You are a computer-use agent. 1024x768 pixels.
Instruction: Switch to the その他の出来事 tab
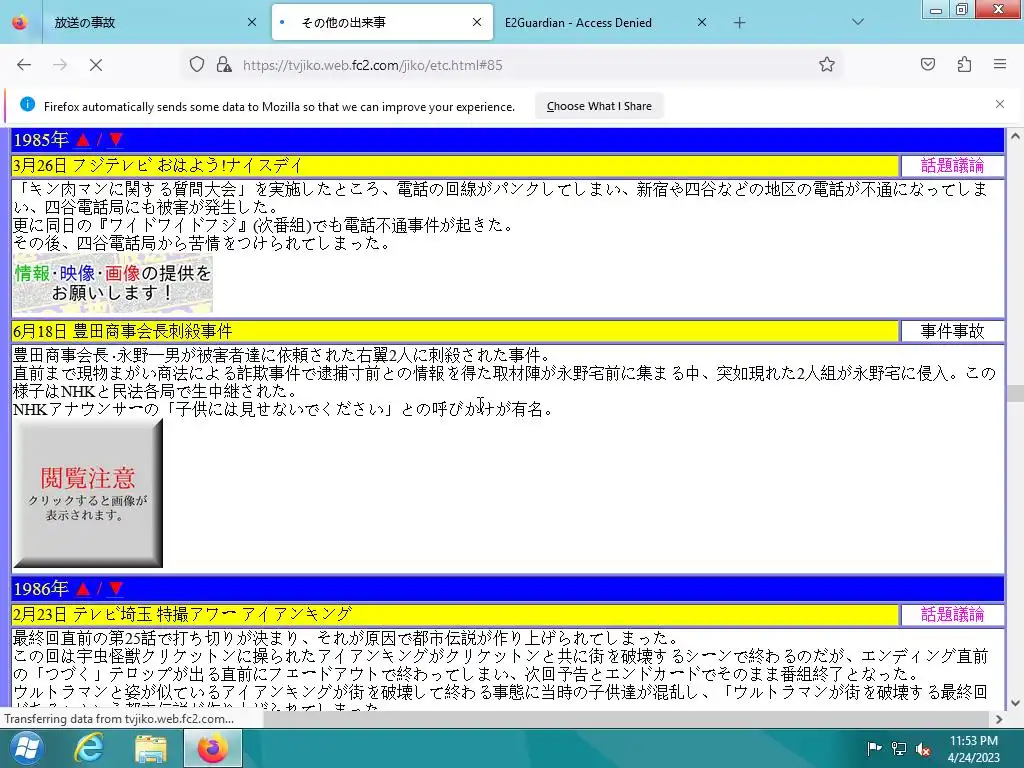tap(382, 23)
